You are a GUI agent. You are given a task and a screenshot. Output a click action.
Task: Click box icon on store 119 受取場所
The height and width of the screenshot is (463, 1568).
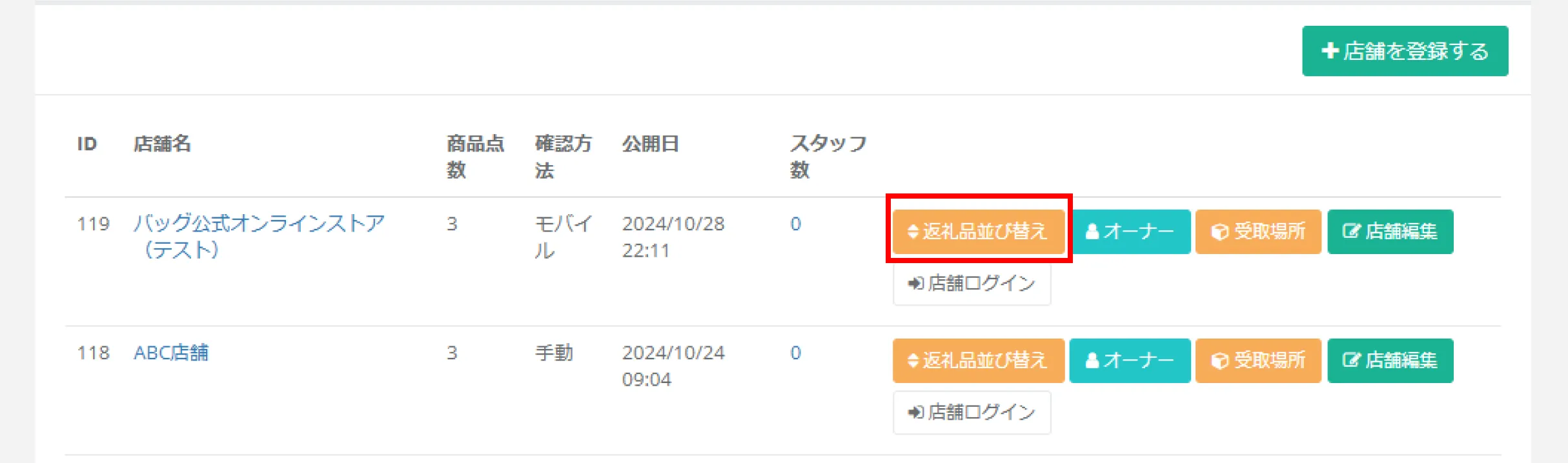(x=1219, y=231)
